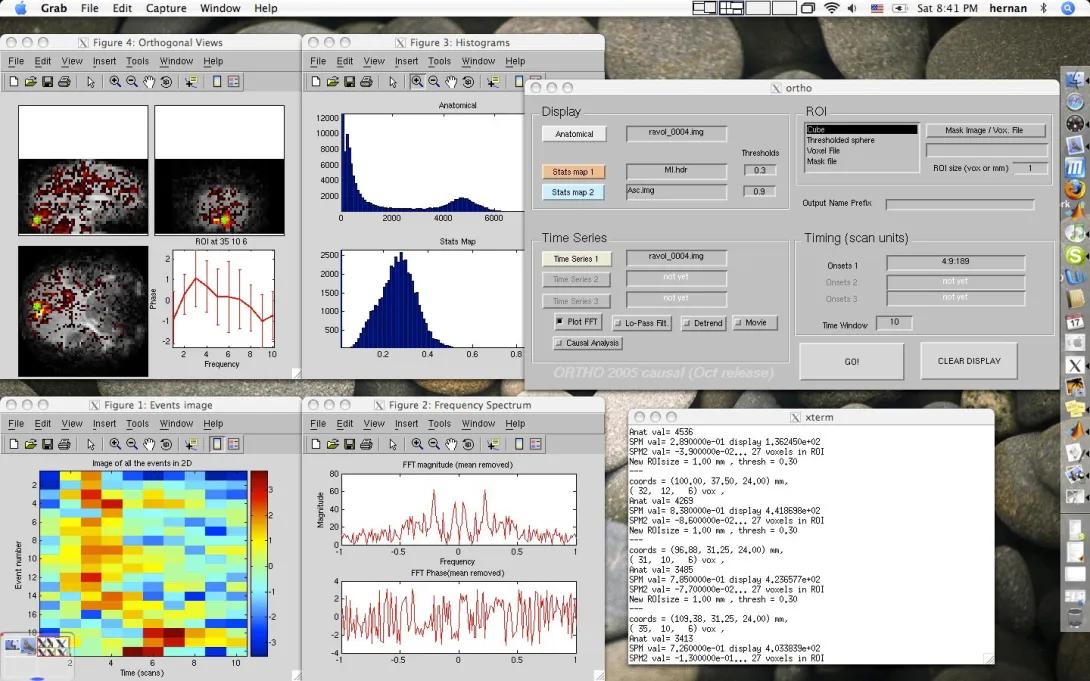Select Thresholded sphere in ROI list
Screen dimensions: 1090x681
861,140
